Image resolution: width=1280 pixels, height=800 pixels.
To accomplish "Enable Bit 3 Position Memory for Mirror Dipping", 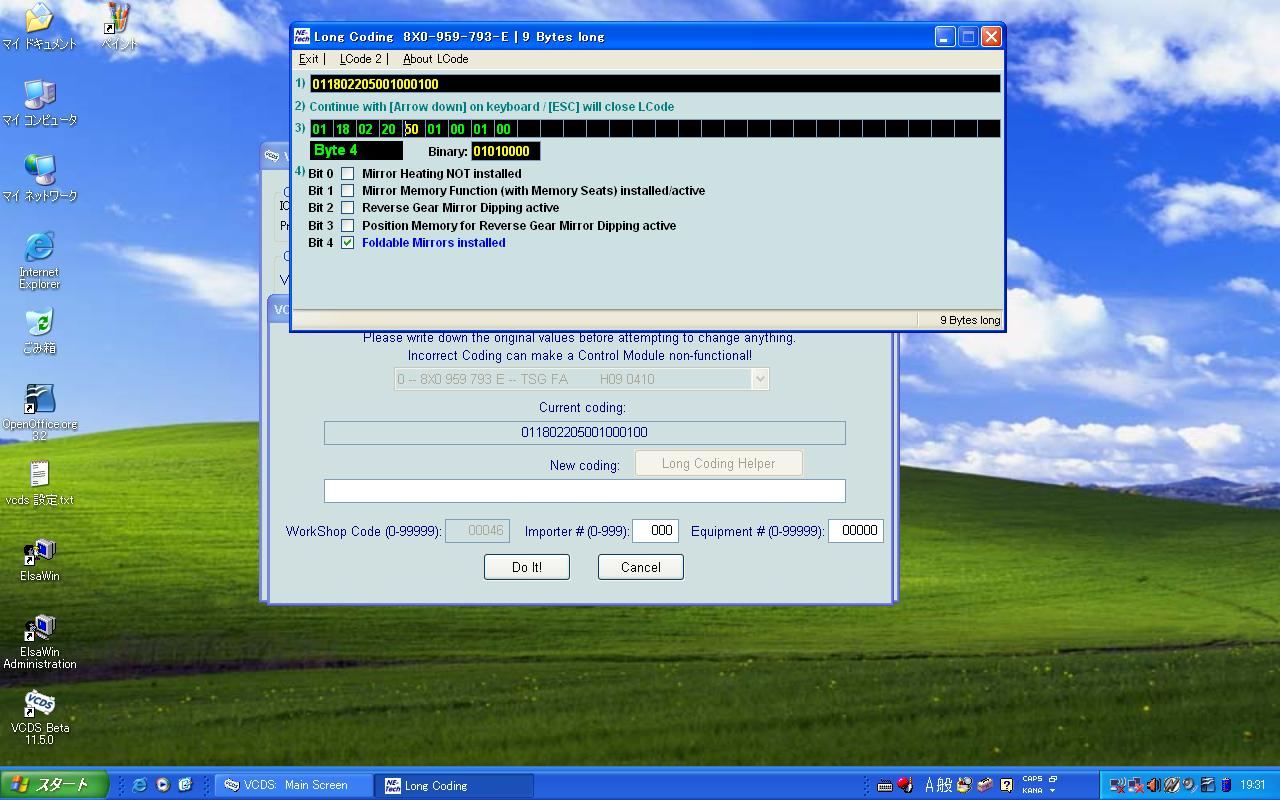I will click(348, 225).
